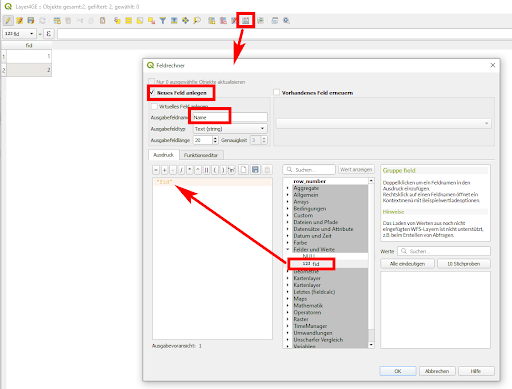Open the existing field selection dropdown
This screenshot has width=512, height=389.
point(383,123)
